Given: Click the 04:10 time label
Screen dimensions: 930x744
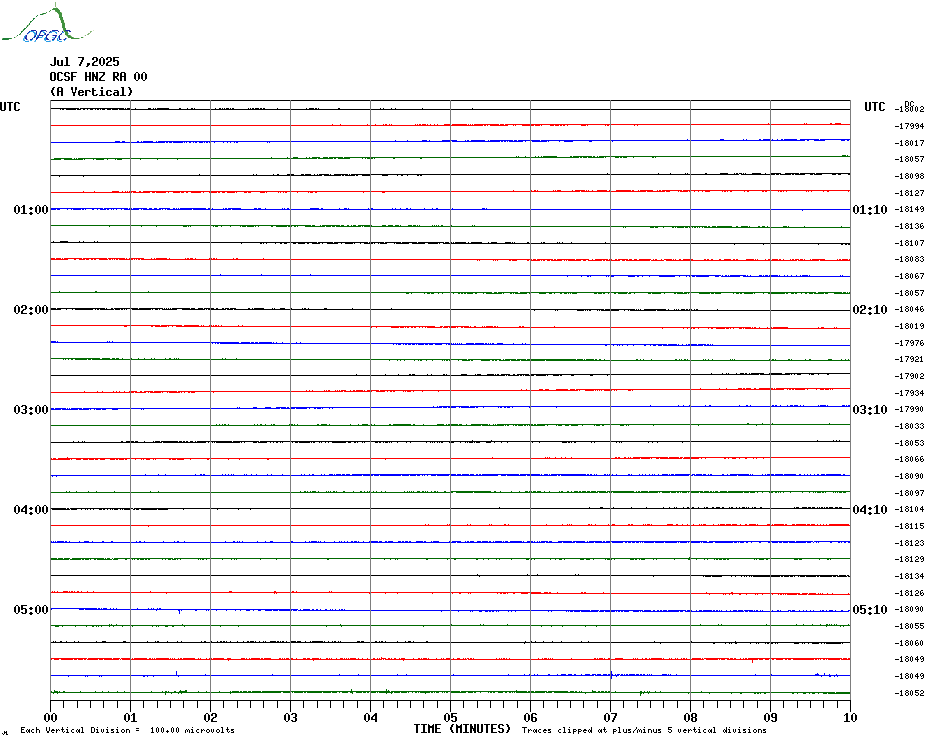Looking at the screenshot, I should 870,510.
